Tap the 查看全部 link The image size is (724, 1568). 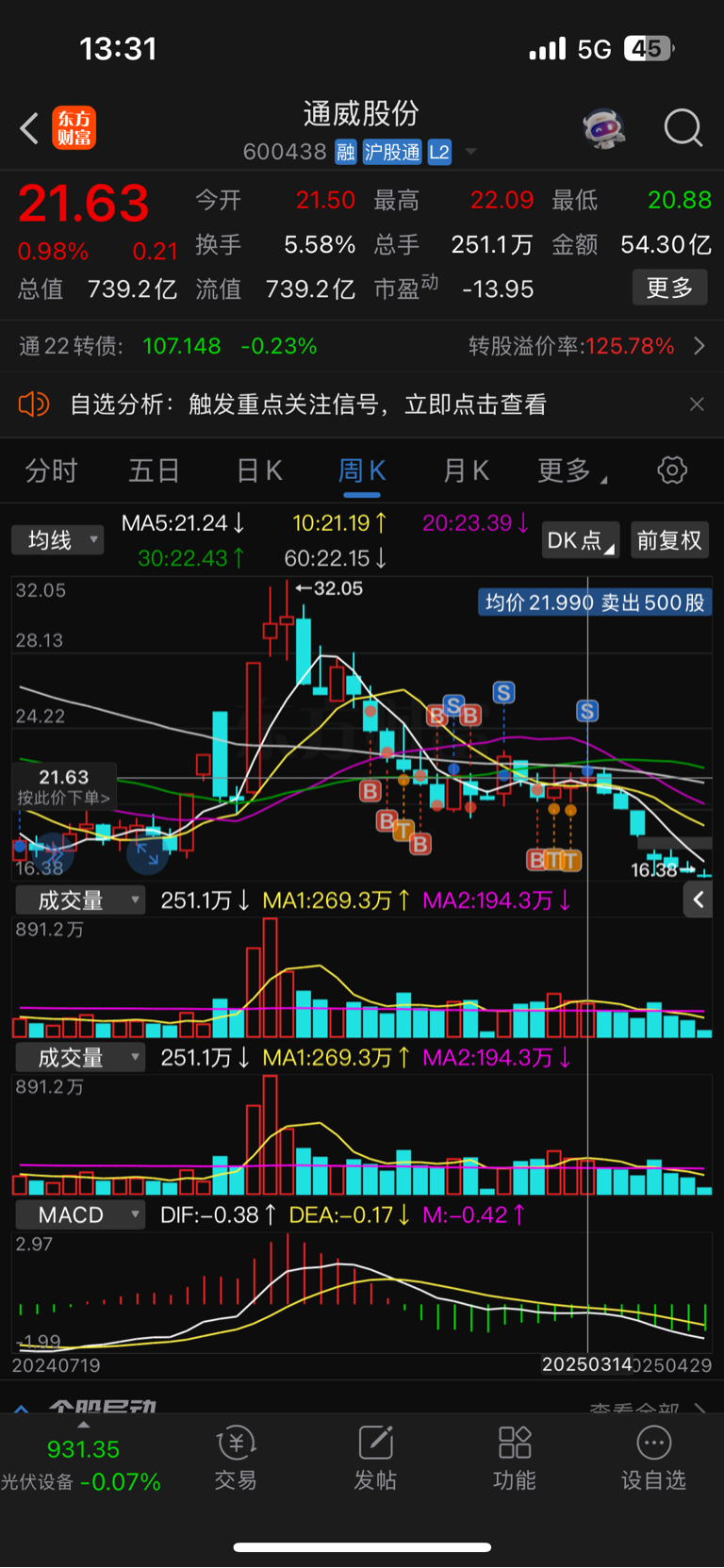tap(633, 1410)
